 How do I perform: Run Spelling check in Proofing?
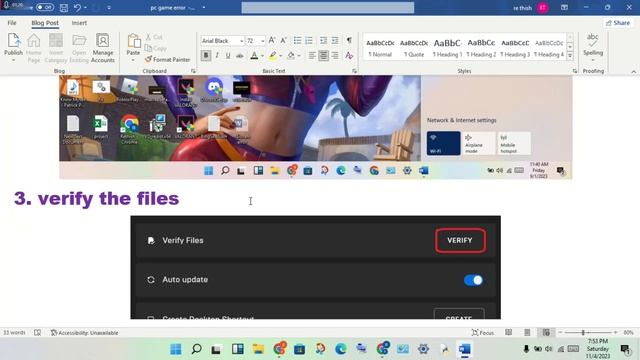(x=593, y=46)
